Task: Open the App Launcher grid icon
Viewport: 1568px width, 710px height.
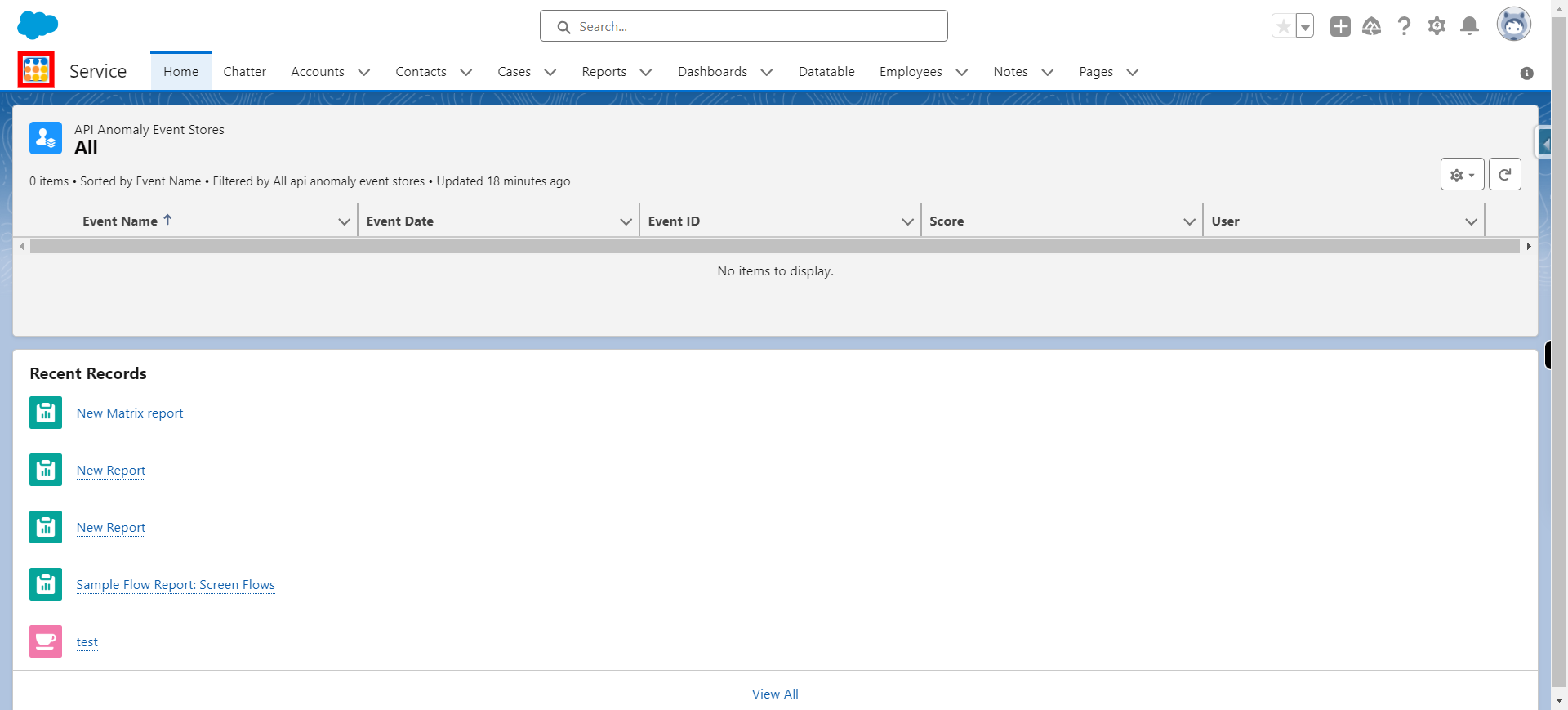Action: tap(36, 69)
